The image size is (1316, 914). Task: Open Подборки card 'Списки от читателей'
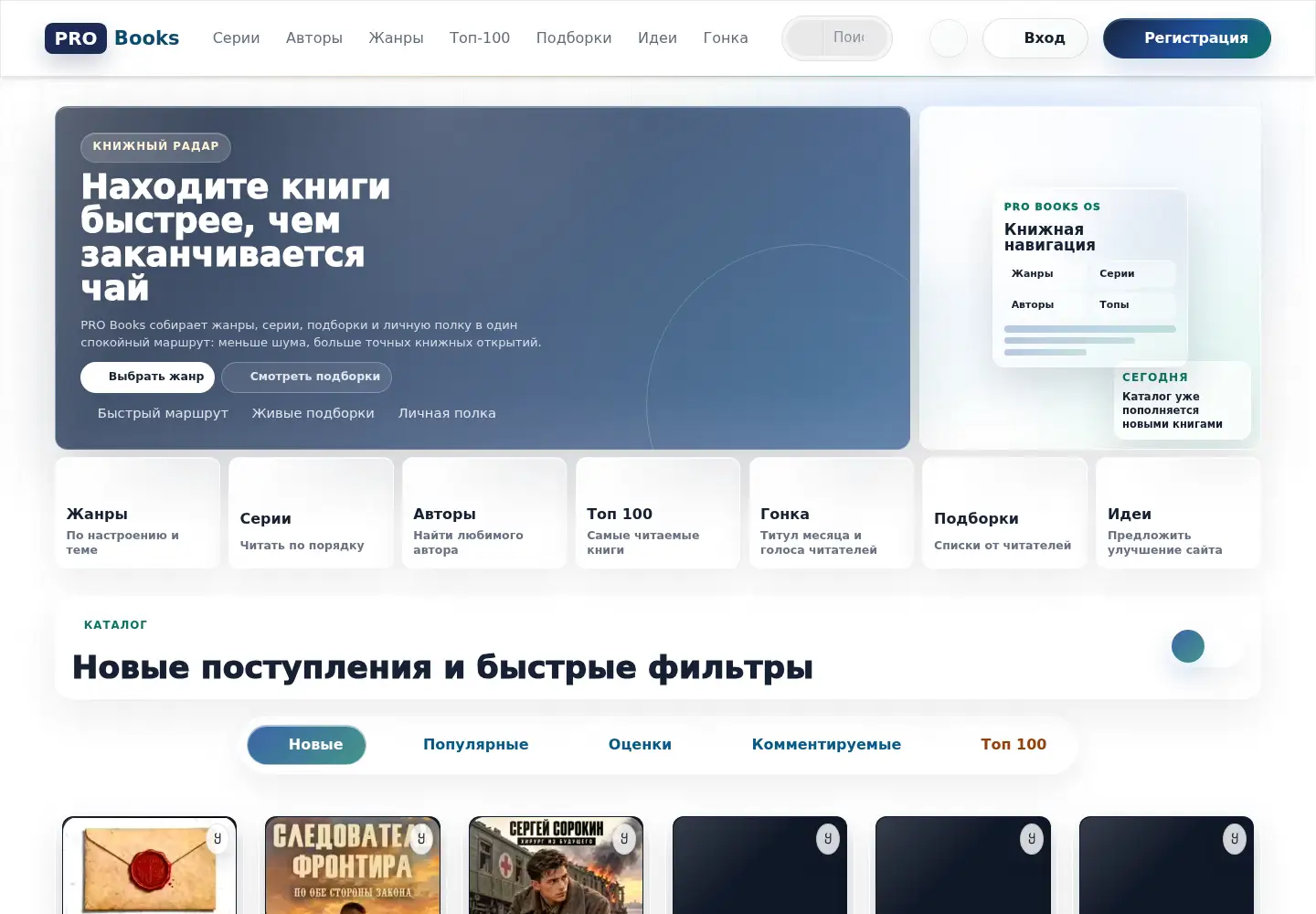click(1004, 513)
